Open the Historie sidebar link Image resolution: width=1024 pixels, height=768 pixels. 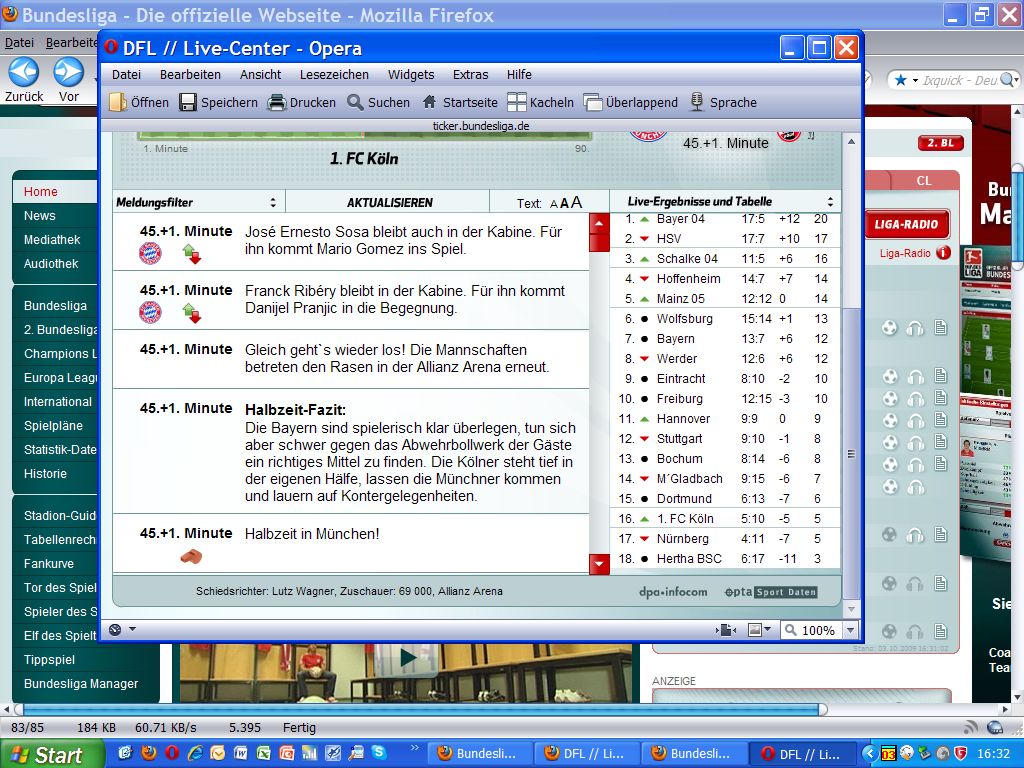coord(45,473)
